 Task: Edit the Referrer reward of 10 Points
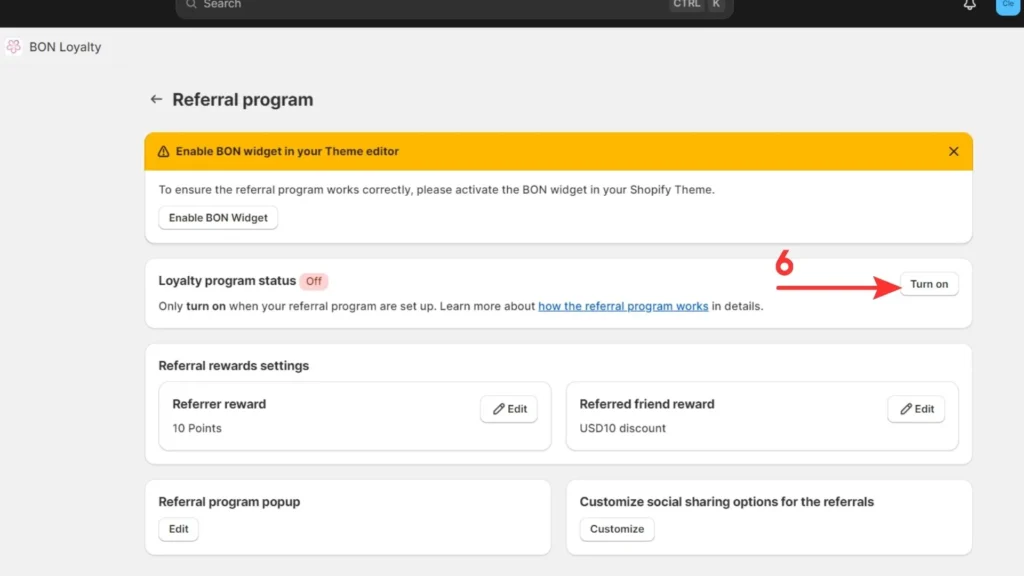point(508,408)
